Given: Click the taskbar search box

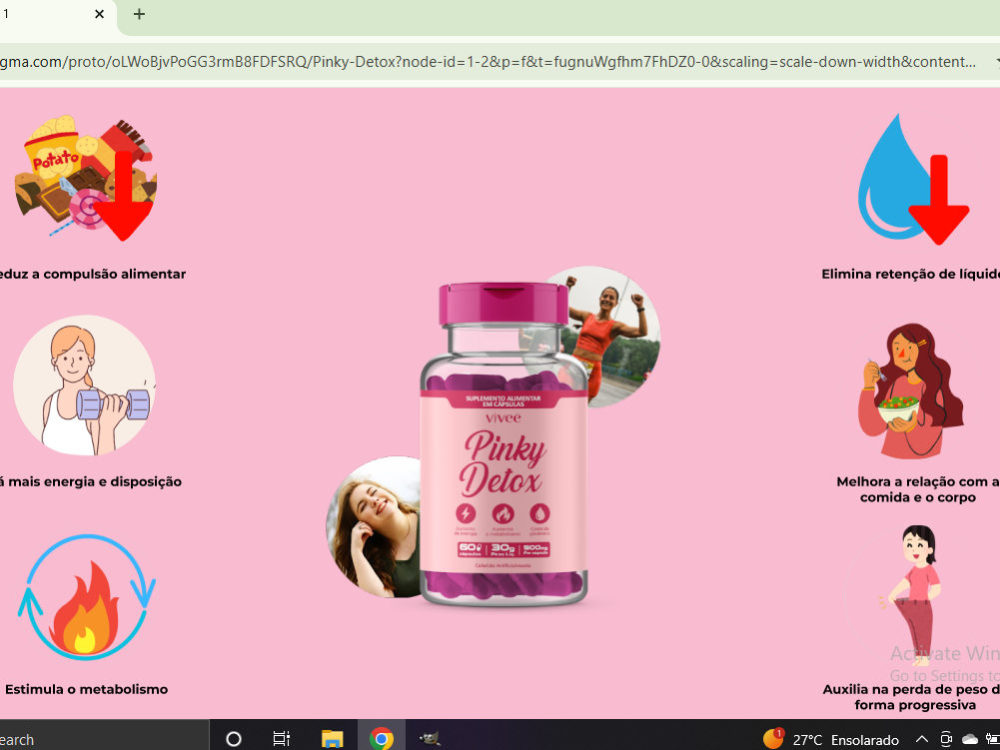Looking at the screenshot, I should click(x=105, y=735).
